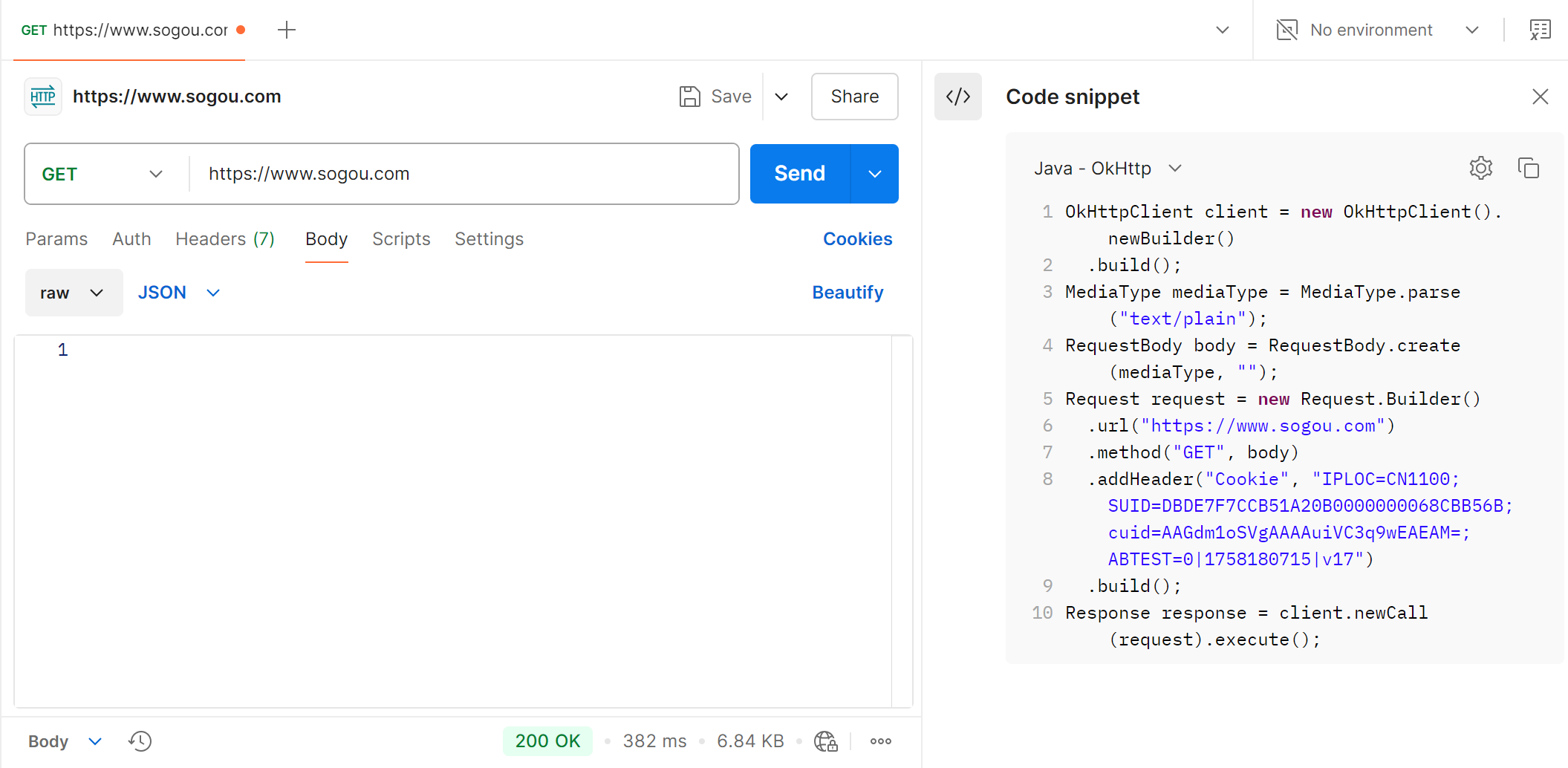
Task: Open the Headers (7) tab
Action: 225,239
